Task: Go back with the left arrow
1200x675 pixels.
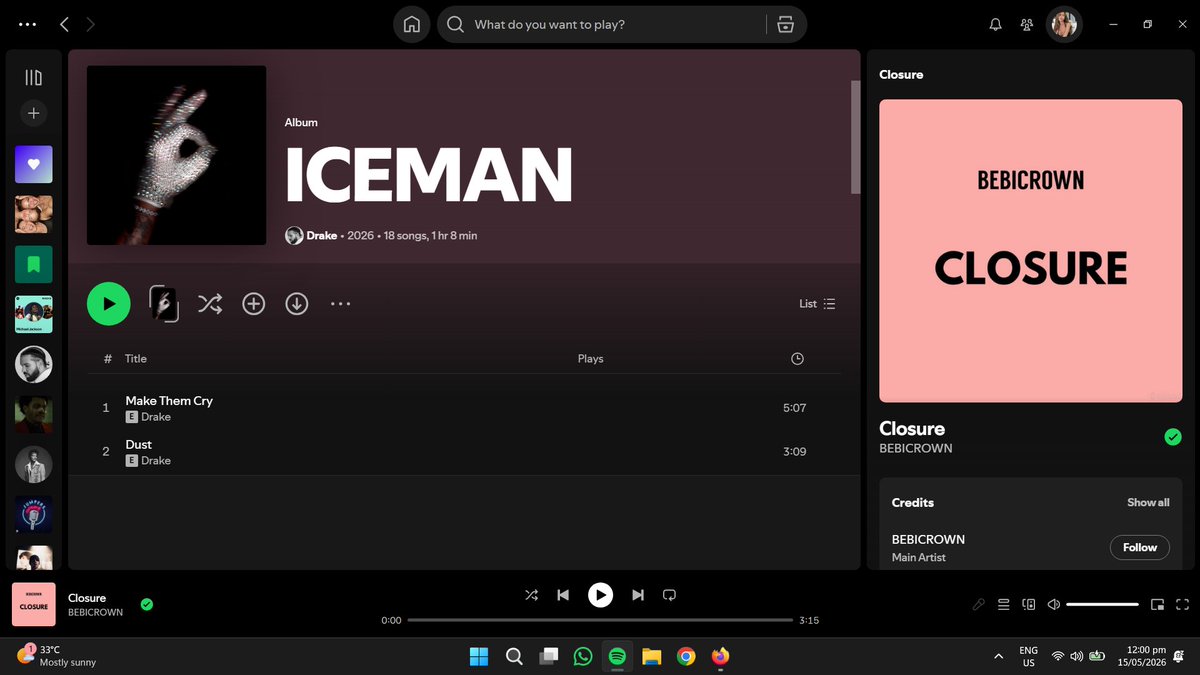Action: (64, 24)
